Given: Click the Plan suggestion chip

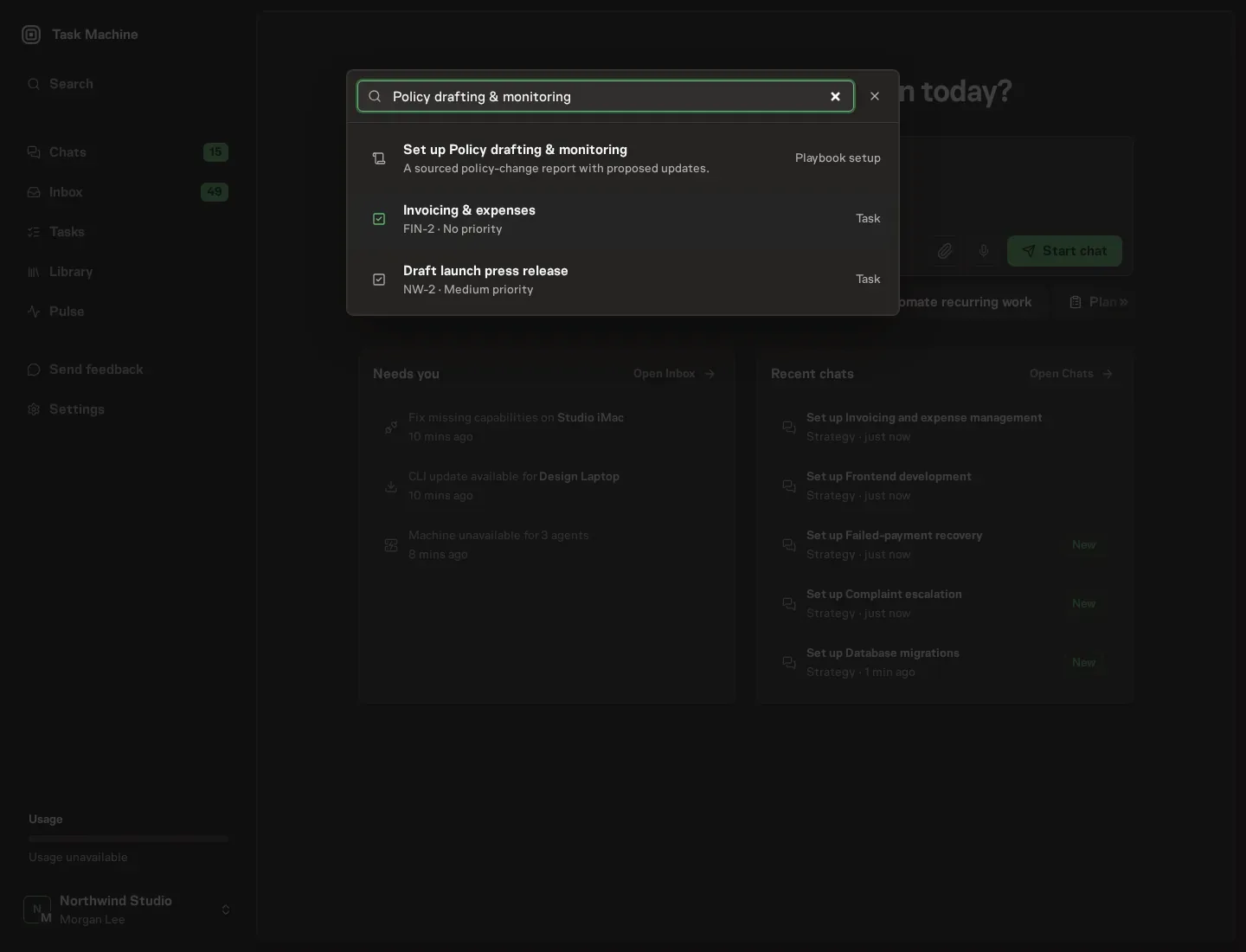Looking at the screenshot, I should click(x=1095, y=302).
